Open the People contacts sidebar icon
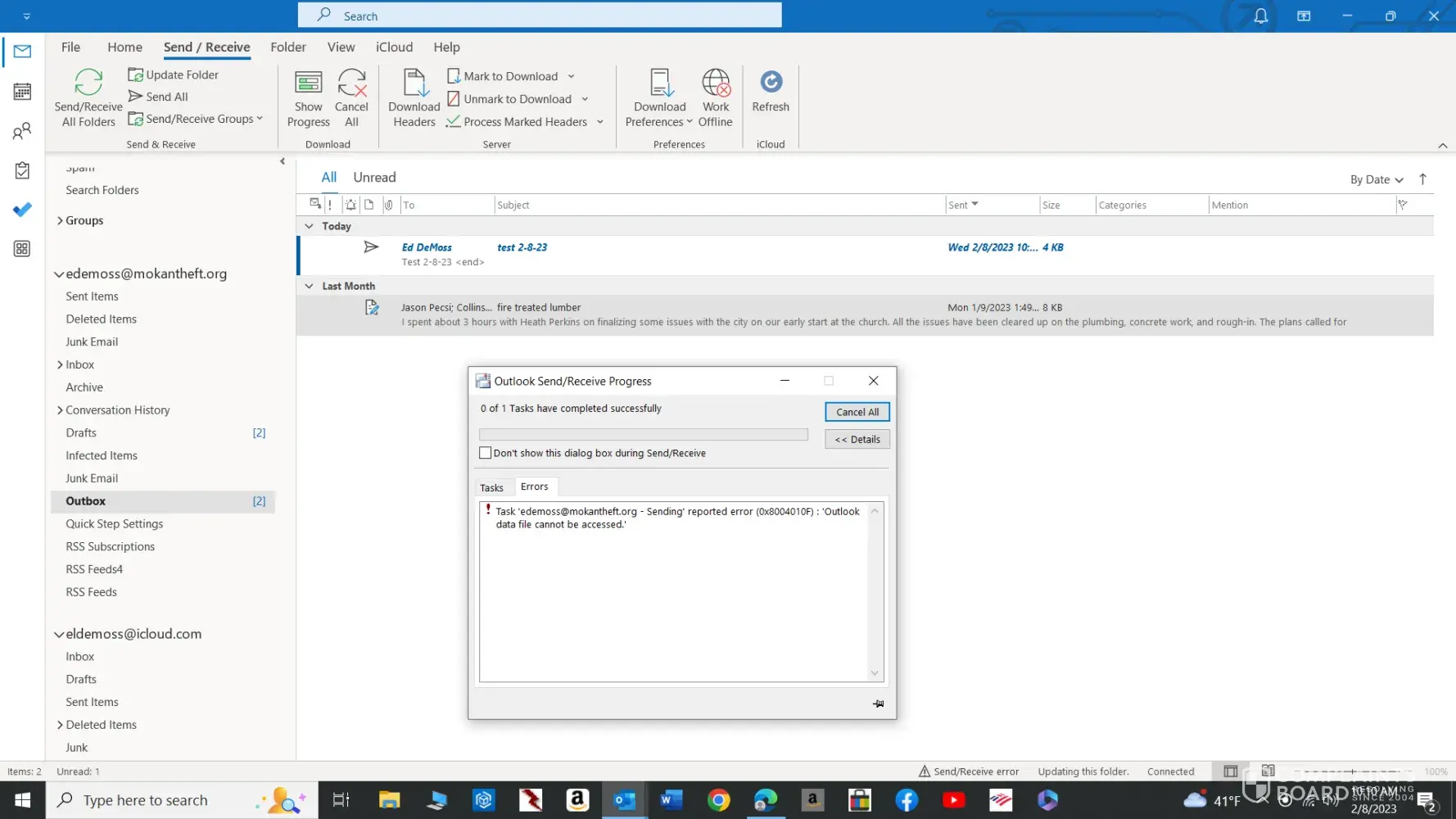This screenshot has height=819, width=1456. pos(22,131)
